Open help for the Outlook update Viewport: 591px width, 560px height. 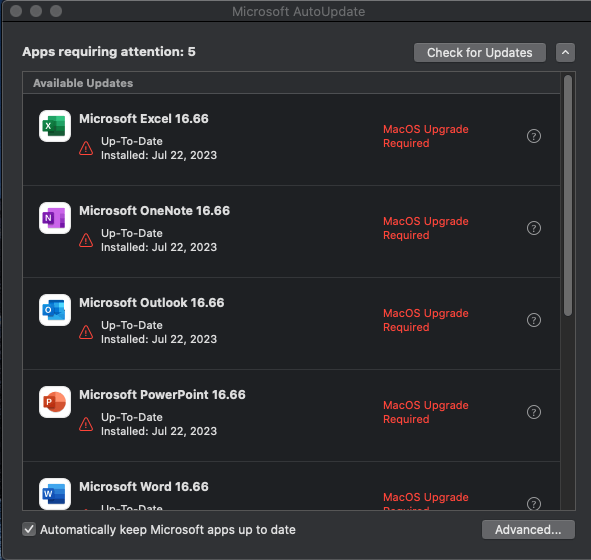pos(534,320)
